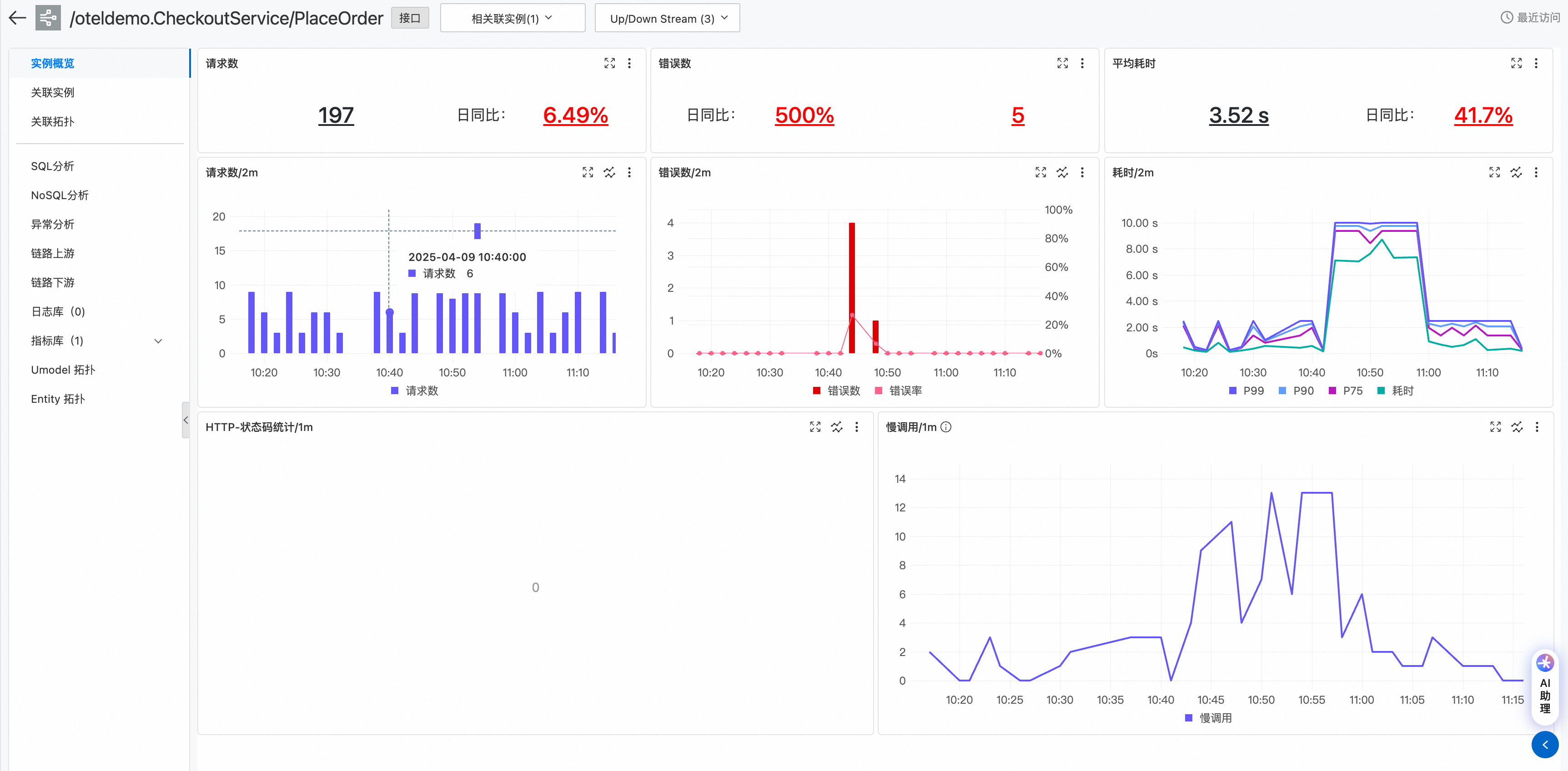This screenshot has width=1568, height=771.
Task: Toggle the 耗时 legend series in latency chart
Action: 1395,391
